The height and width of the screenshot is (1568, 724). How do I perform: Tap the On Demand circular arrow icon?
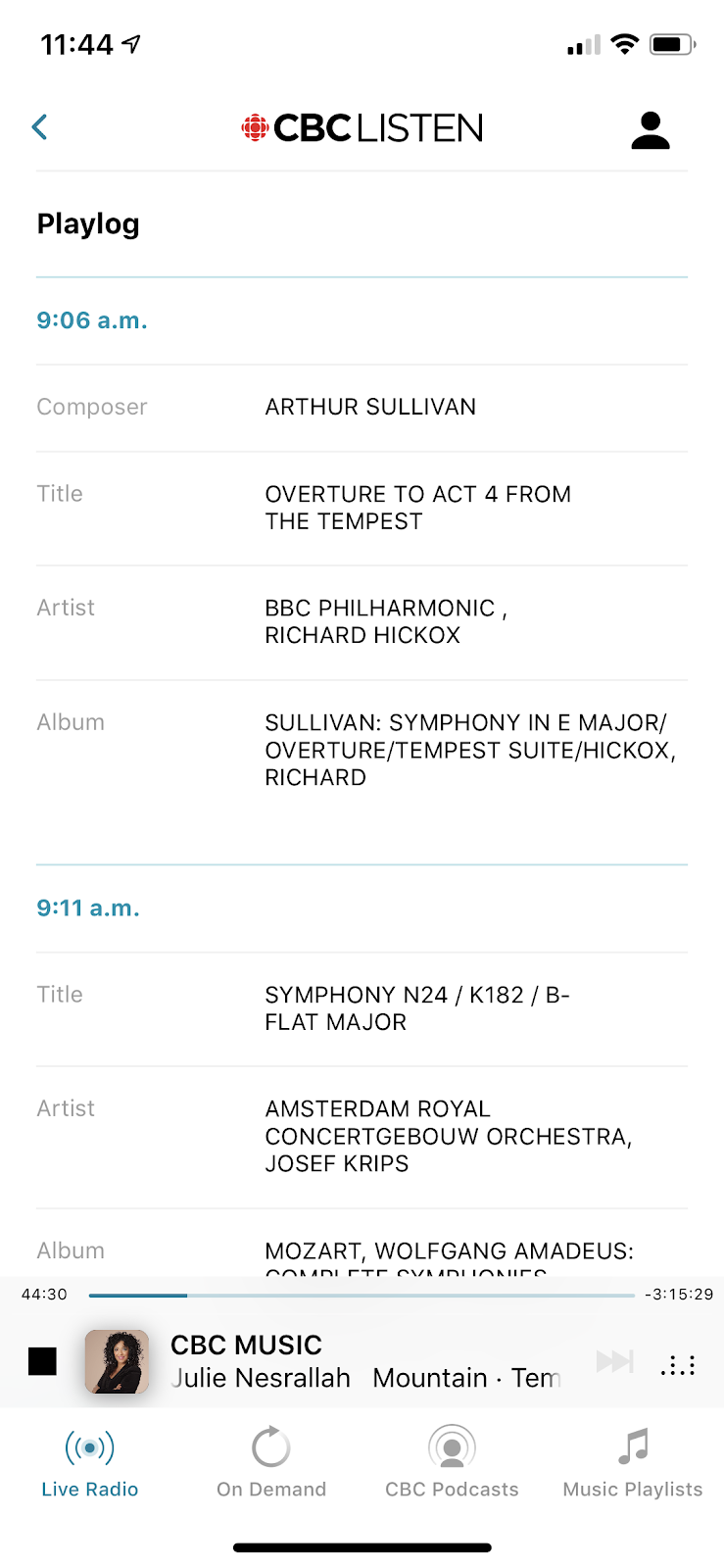point(271,1446)
